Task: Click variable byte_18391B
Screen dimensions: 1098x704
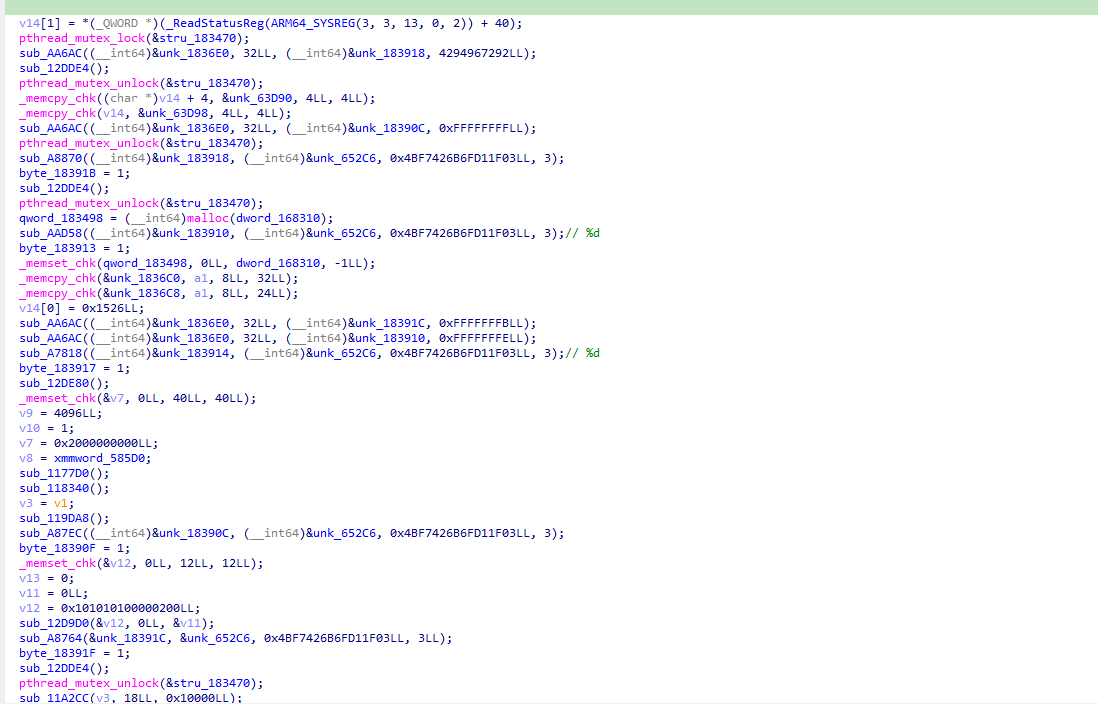Action: tap(57, 173)
